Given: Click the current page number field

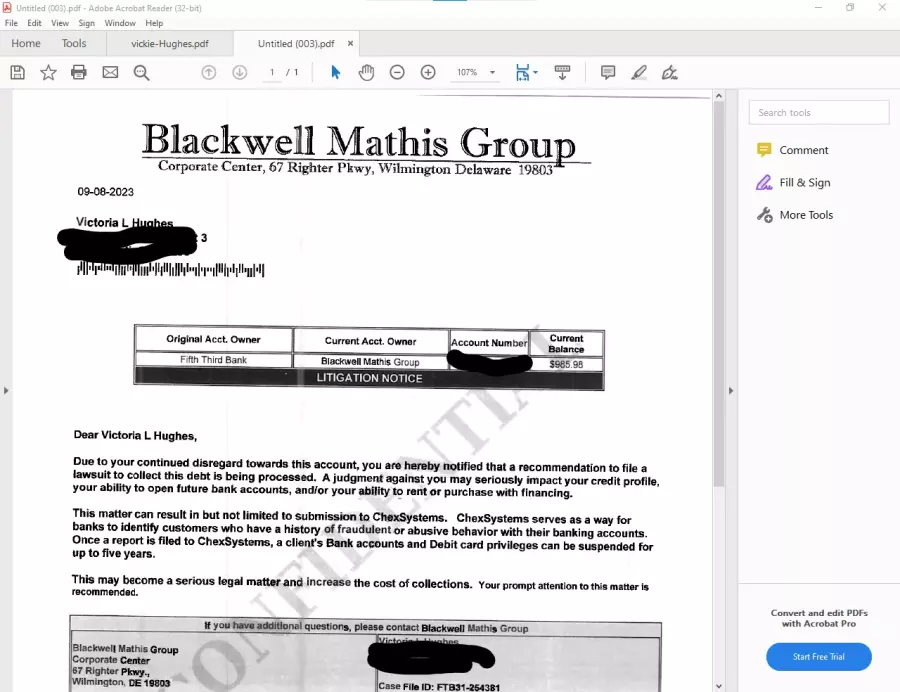Looking at the screenshot, I should coord(272,72).
